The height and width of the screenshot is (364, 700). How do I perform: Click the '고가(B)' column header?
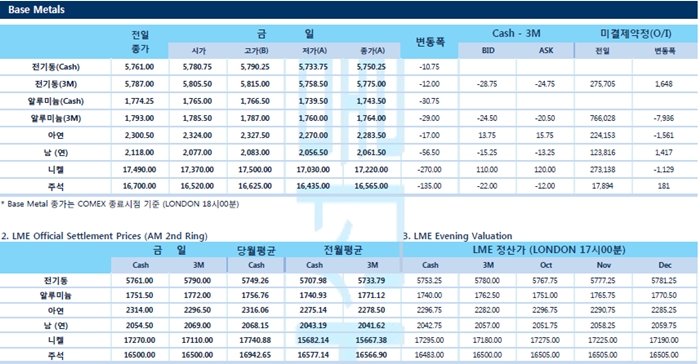[256, 51]
